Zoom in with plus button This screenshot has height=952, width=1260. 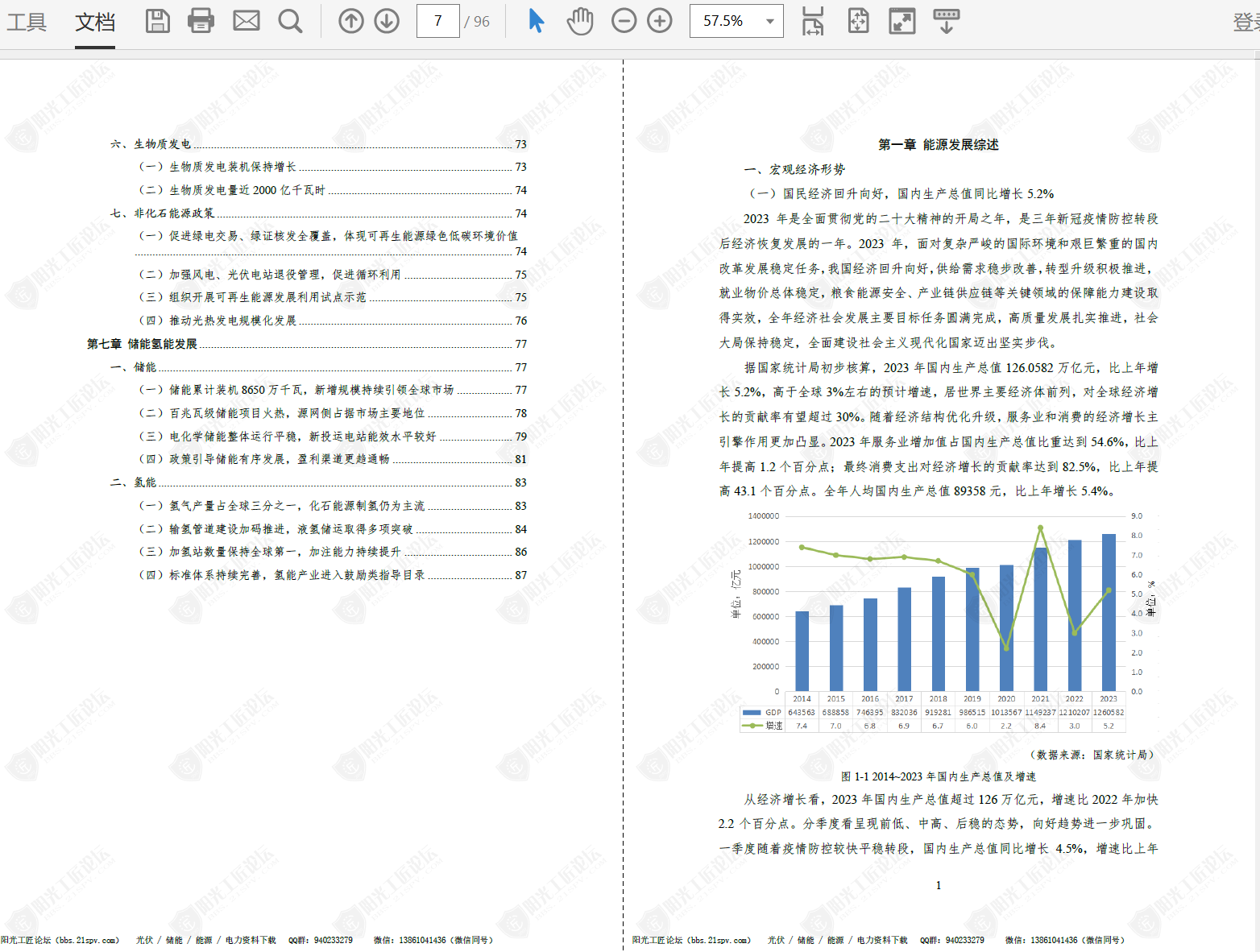(x=660, y=21)
